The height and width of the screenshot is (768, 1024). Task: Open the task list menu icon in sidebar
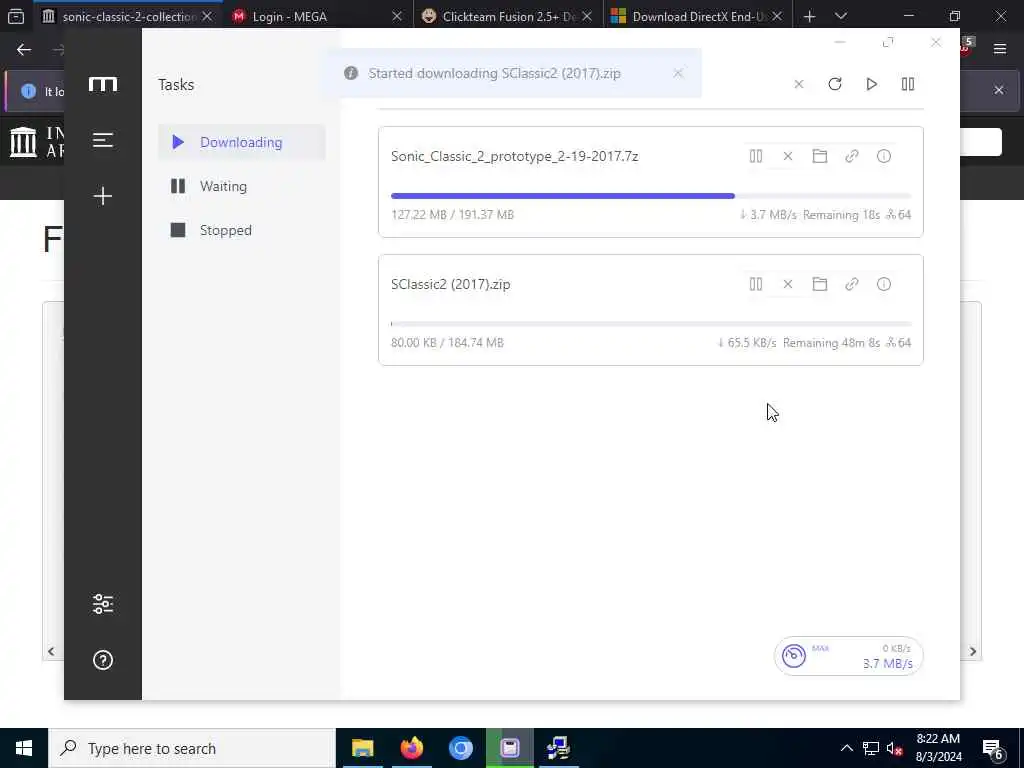tap(103, 140)
